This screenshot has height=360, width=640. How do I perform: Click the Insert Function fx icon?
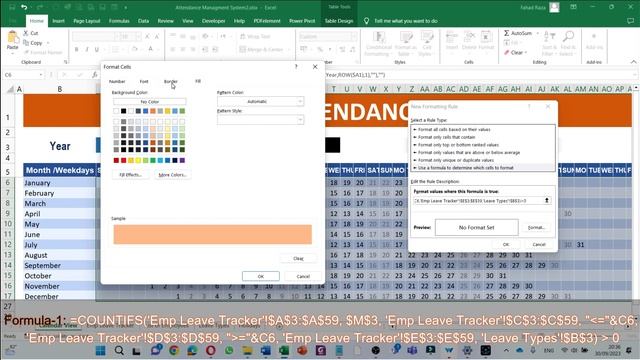coord(95,75)
